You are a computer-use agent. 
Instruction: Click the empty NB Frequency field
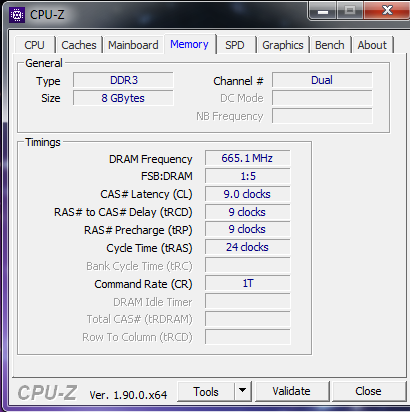322,116
